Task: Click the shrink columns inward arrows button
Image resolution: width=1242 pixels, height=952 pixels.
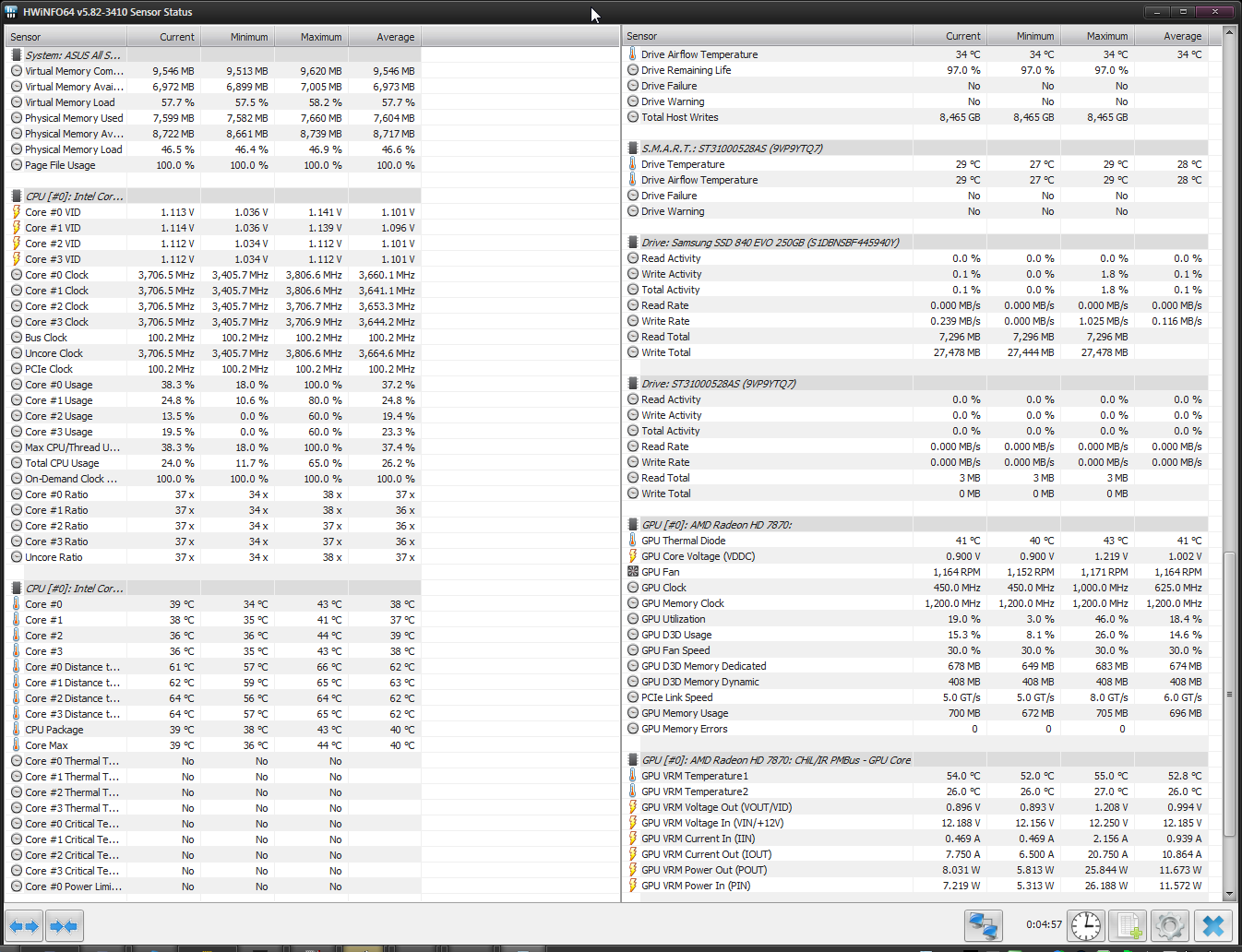Action: (64, 925)
